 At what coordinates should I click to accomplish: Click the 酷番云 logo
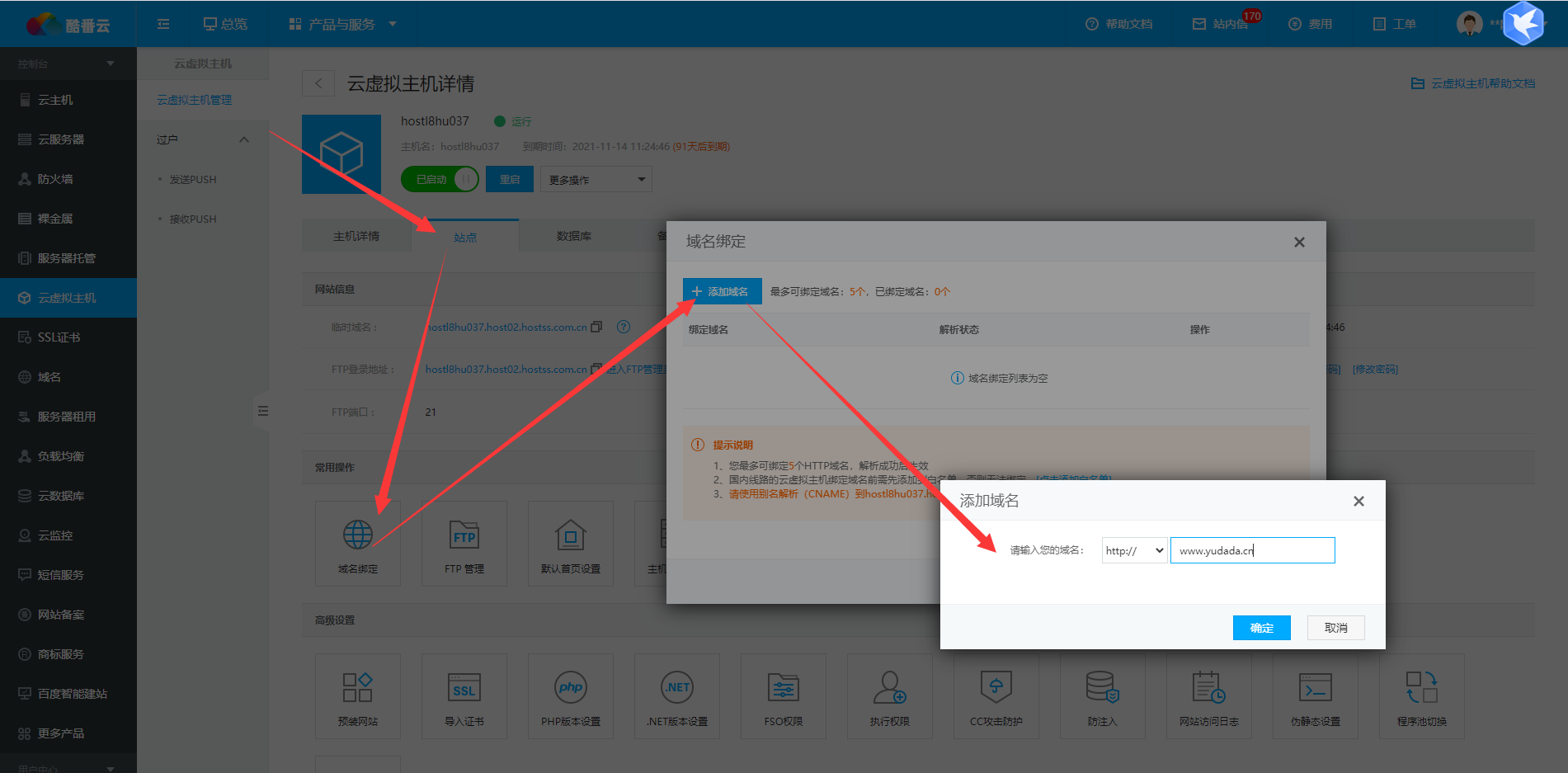pos(68,25)
